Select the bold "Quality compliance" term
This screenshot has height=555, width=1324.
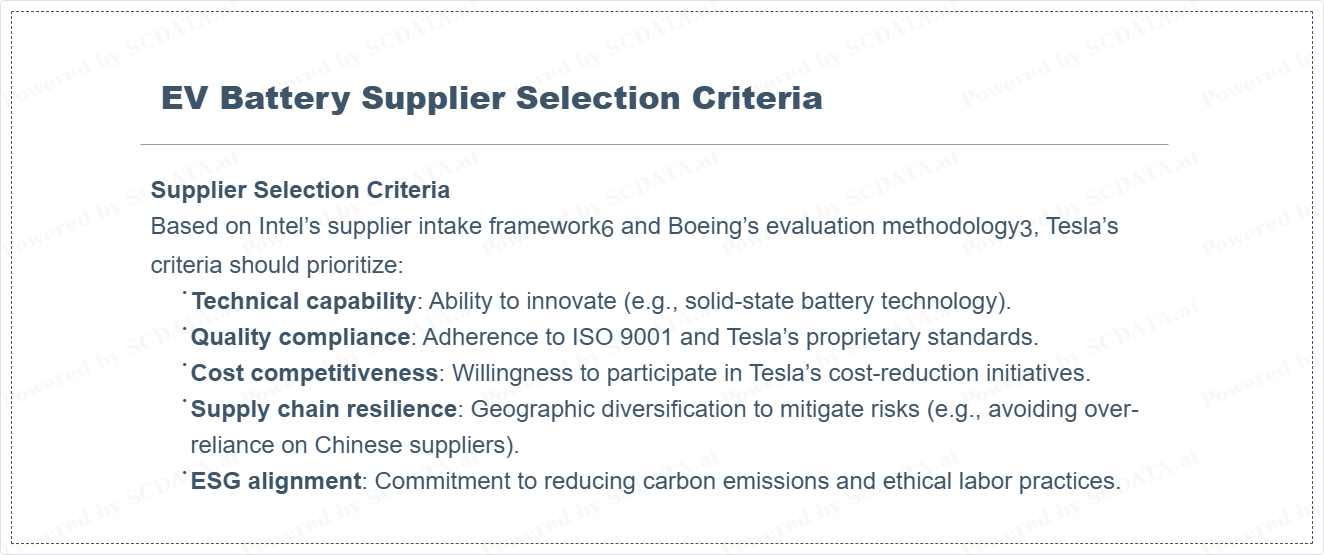300,337
